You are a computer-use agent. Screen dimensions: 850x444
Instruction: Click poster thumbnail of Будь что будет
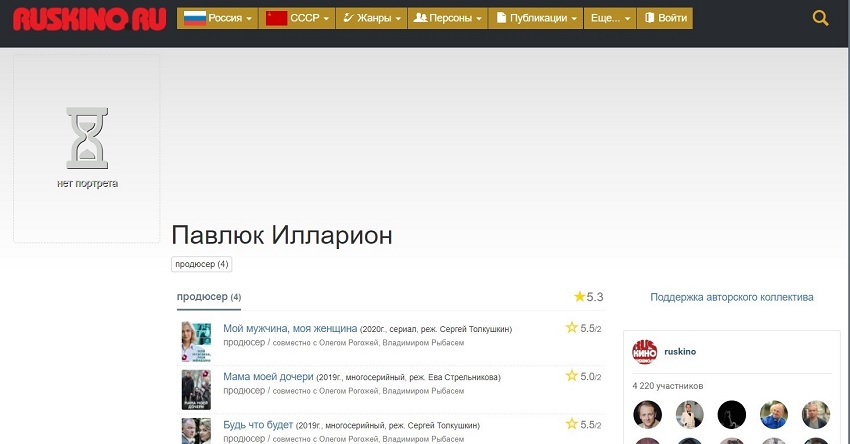(196, 431)
